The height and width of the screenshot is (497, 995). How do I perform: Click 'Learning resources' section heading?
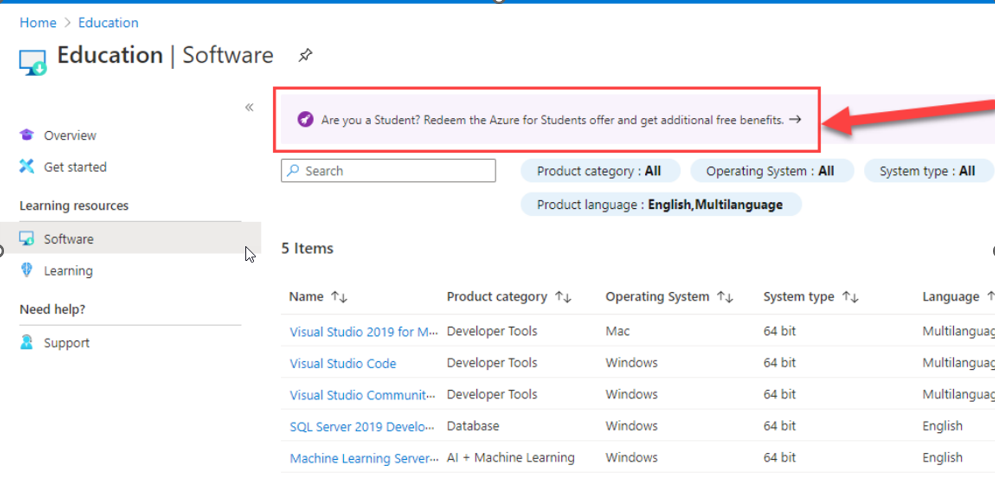click(74, 206)
